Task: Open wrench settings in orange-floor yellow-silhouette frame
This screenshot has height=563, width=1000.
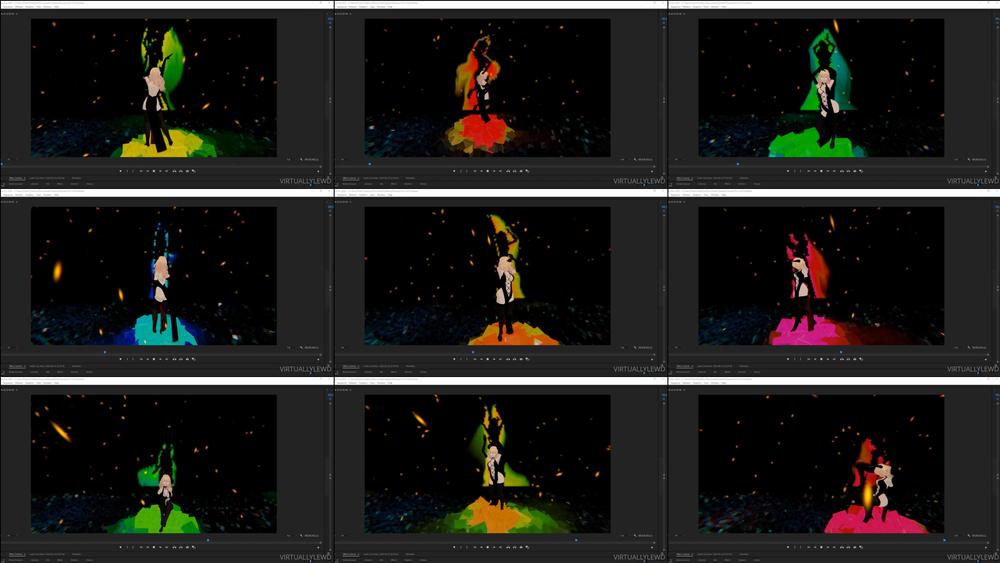Action: (635, 347)
